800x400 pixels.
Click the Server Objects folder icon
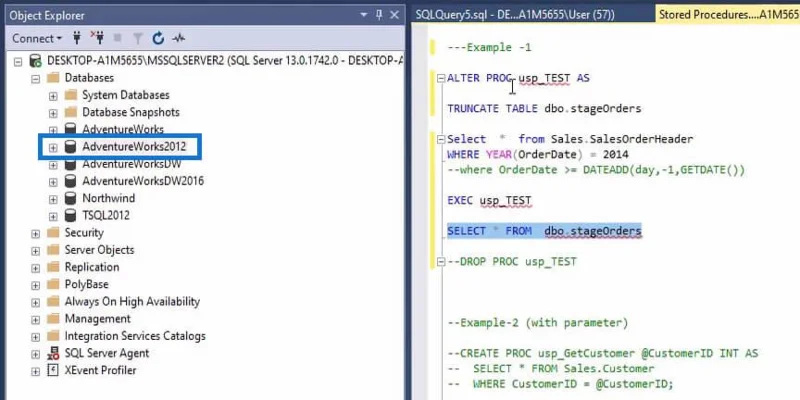click(53, 250)
